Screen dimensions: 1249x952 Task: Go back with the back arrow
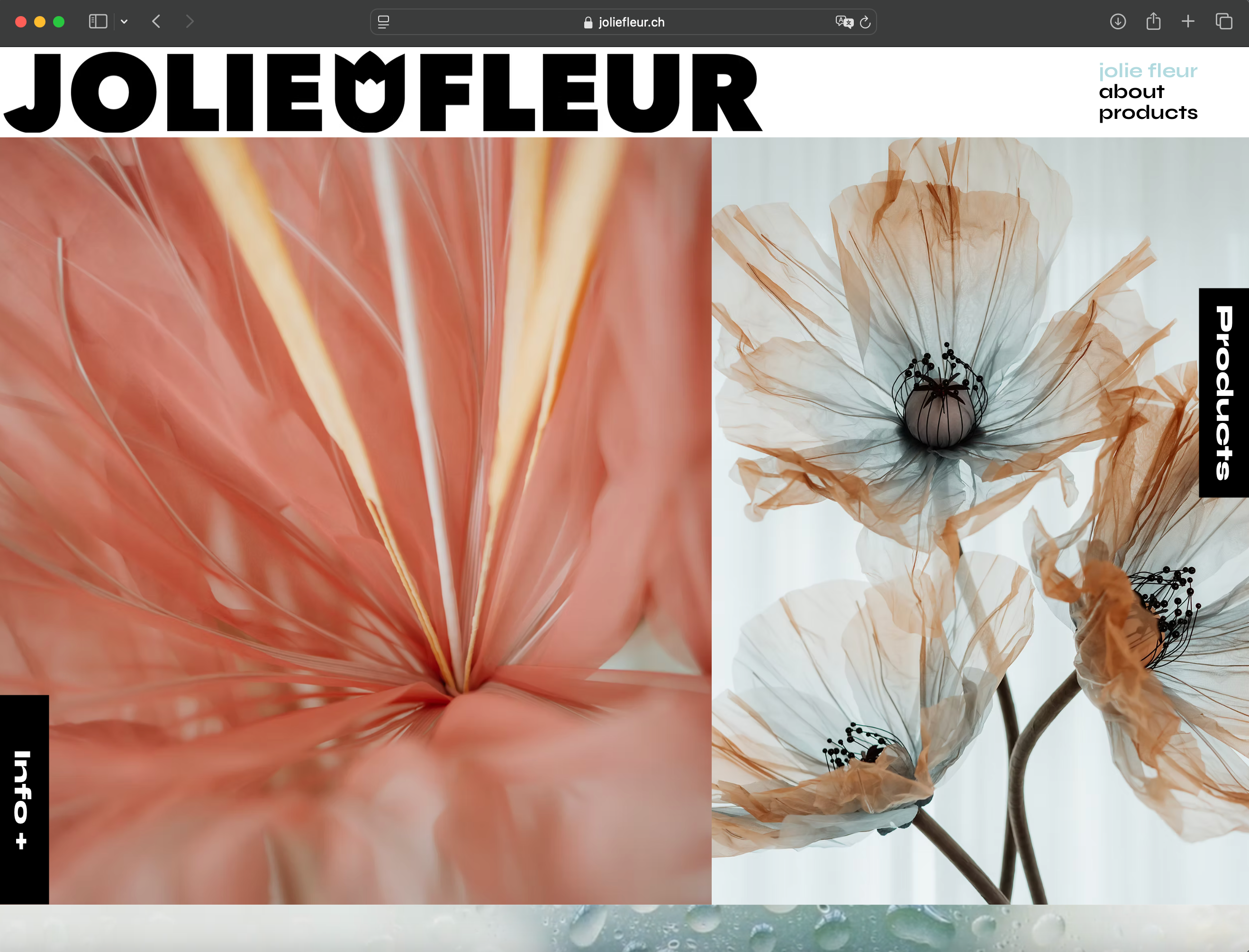coord(156,21)
